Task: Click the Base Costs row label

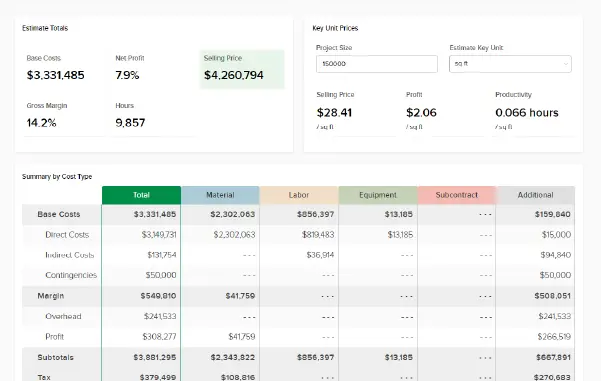Action: [x=59, y=214]
